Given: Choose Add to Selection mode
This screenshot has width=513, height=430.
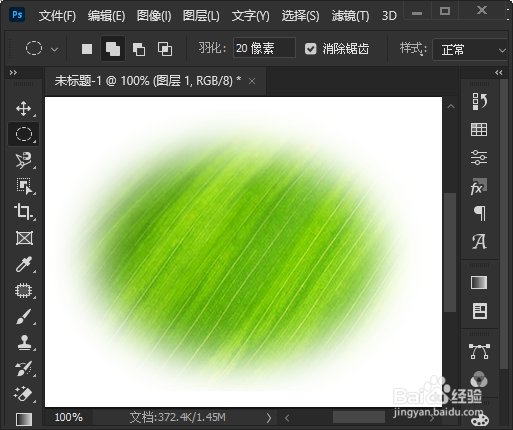Looking at the screenshot, I should [113, 49].
